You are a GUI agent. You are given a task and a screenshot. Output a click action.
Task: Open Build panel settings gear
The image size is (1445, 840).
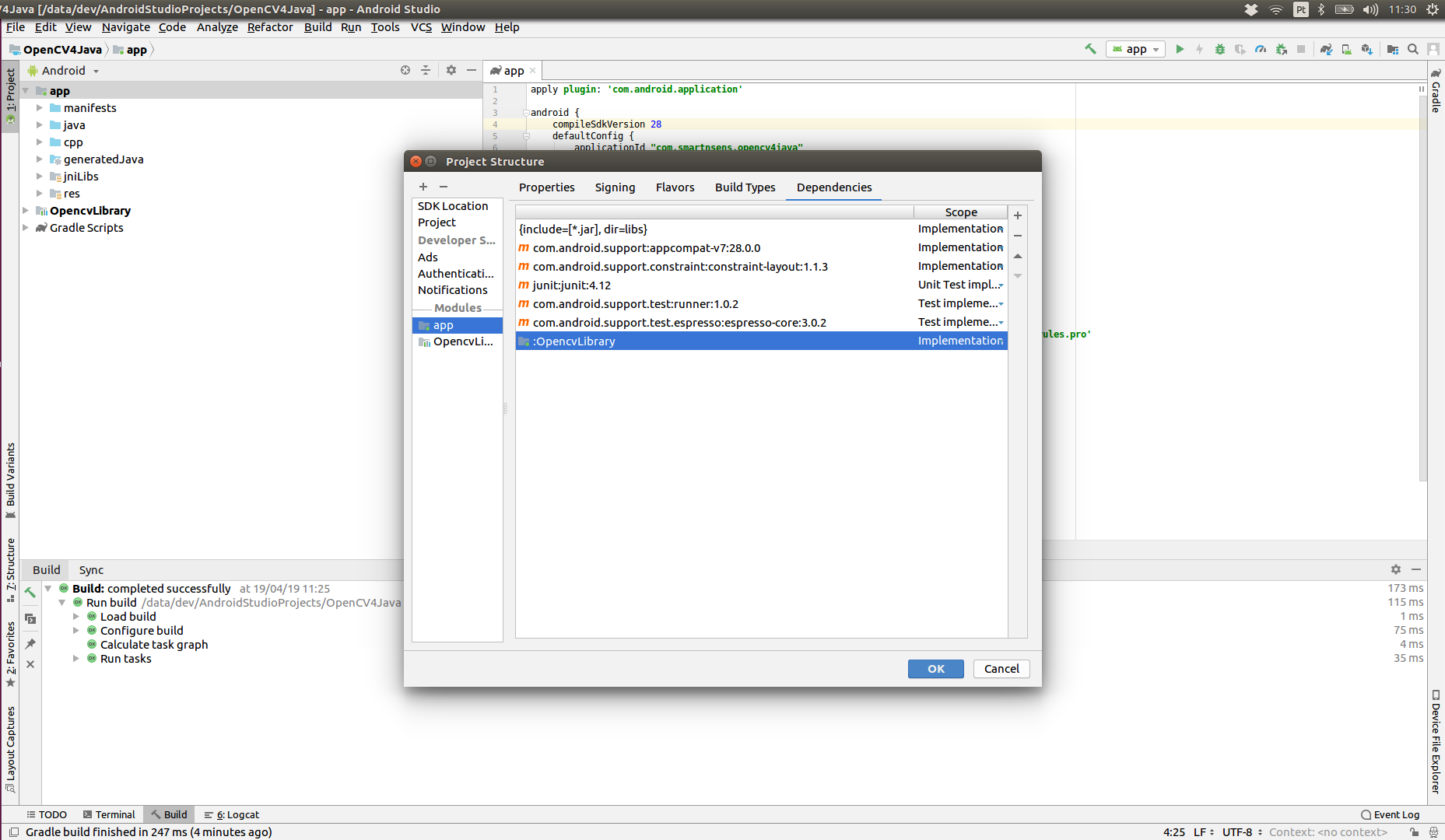[1396, 569]
